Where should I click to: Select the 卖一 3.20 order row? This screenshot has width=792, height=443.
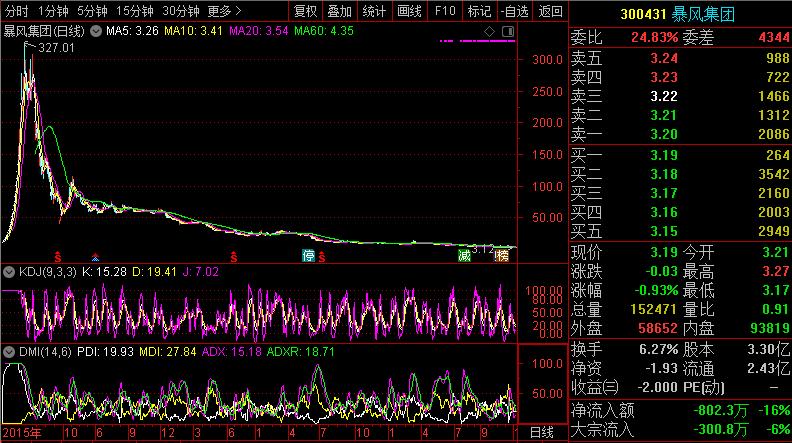[x=680, y=134]
